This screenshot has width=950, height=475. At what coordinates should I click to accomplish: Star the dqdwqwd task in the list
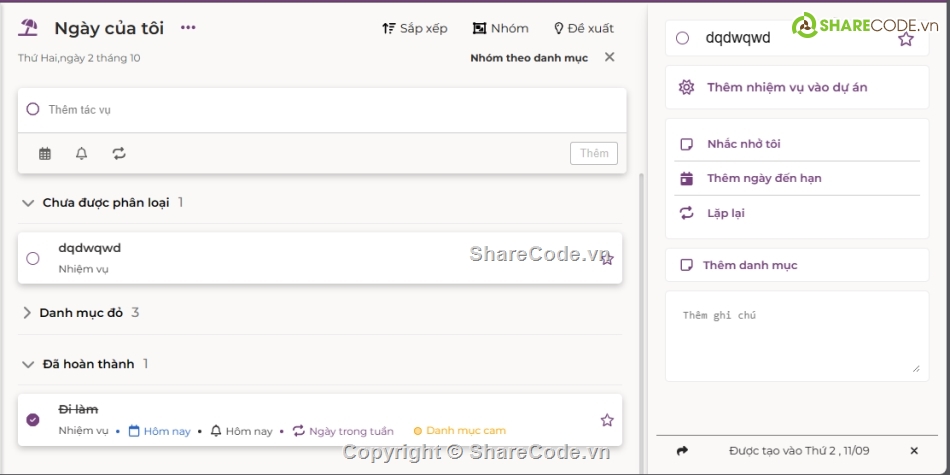tap(606, 258)
